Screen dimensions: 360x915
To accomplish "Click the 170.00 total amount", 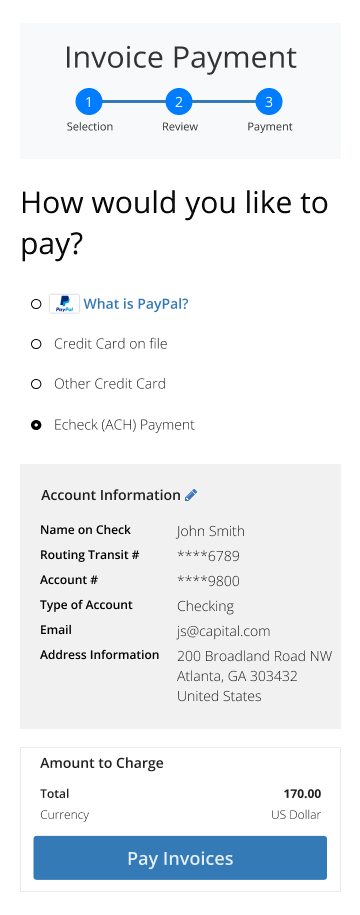I will pos(302,794).
